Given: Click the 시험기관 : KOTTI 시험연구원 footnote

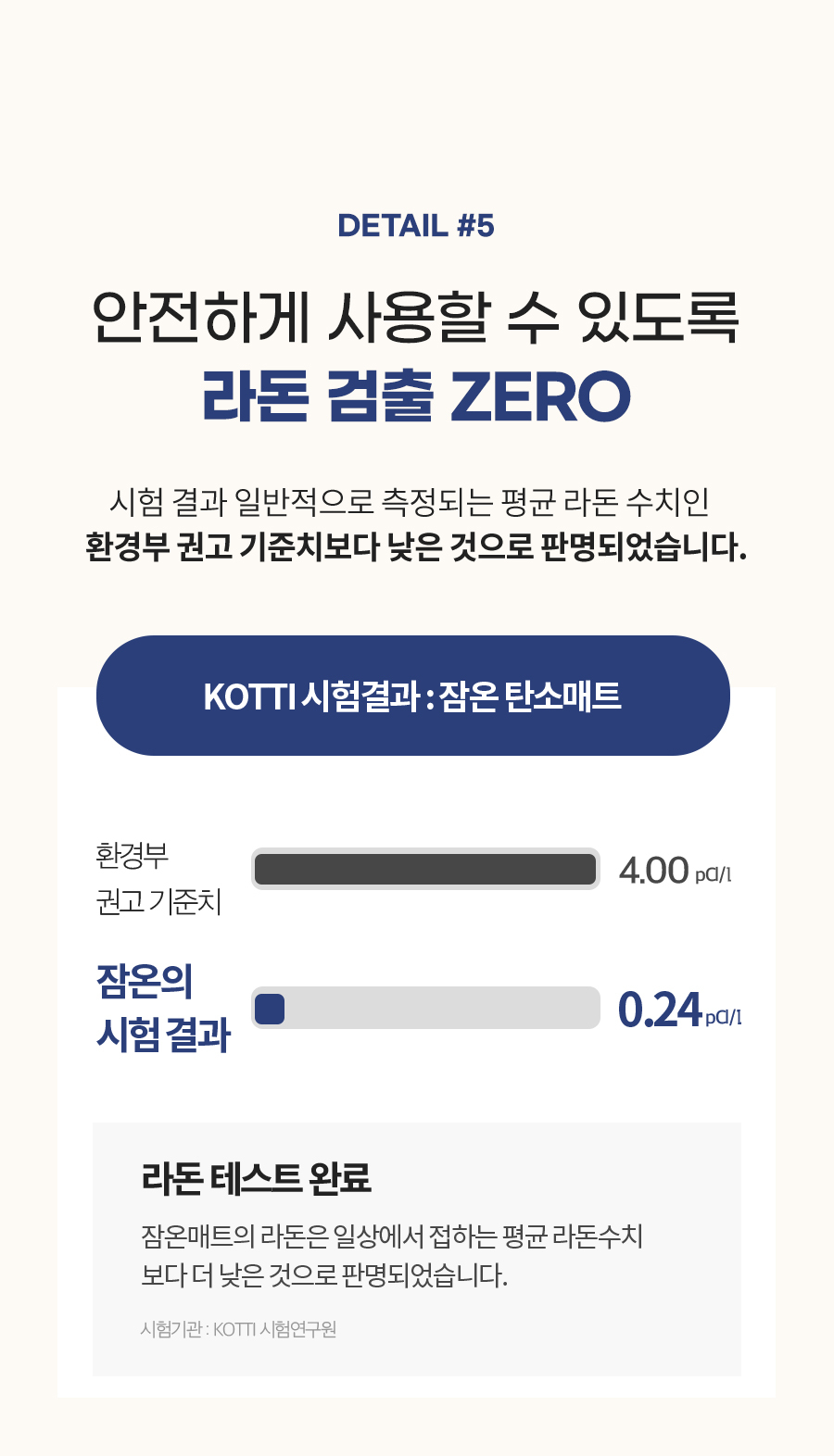Looking at the screenshot, I should tap(238, 1330).
